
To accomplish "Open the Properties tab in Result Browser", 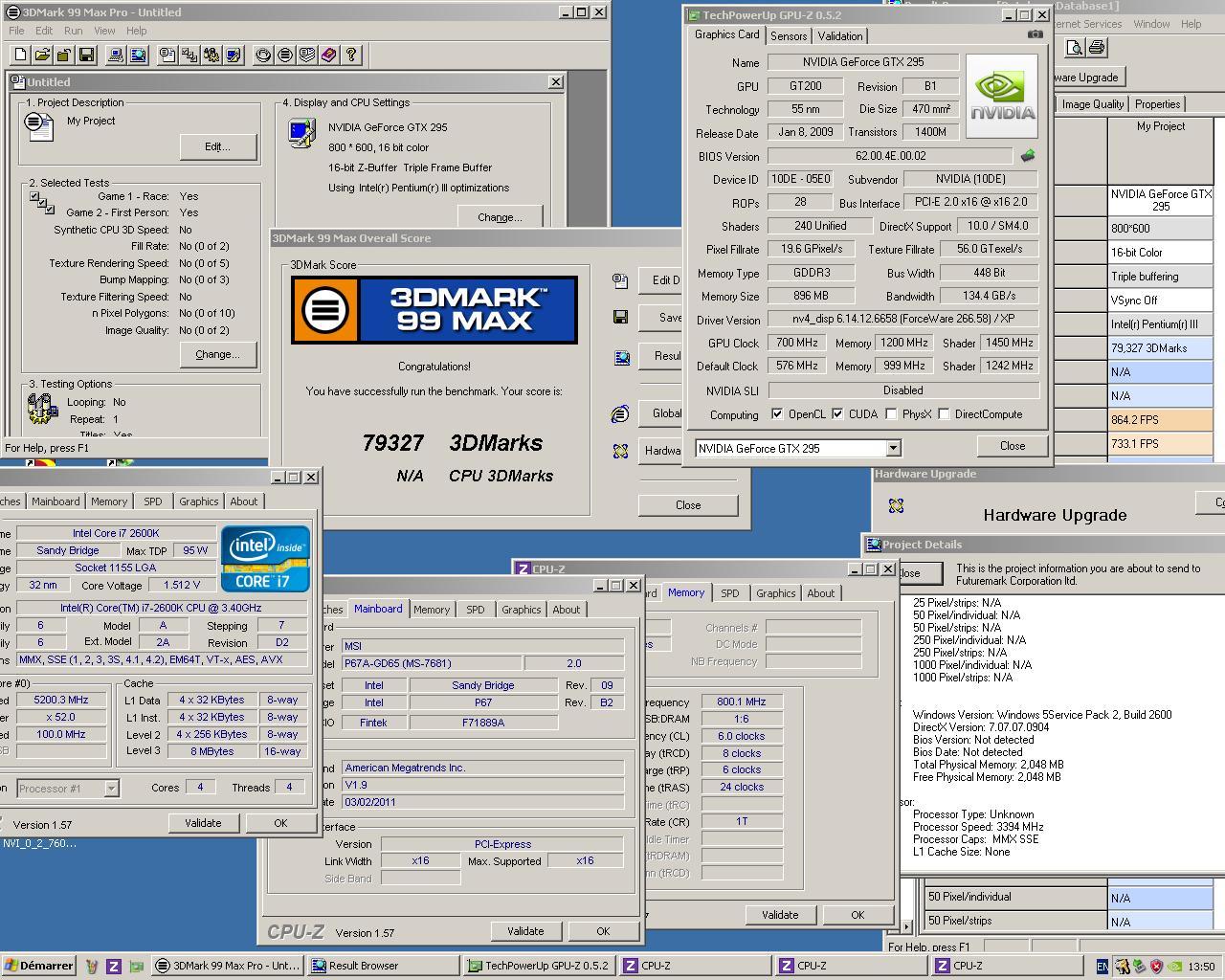I will [1158, 104].
